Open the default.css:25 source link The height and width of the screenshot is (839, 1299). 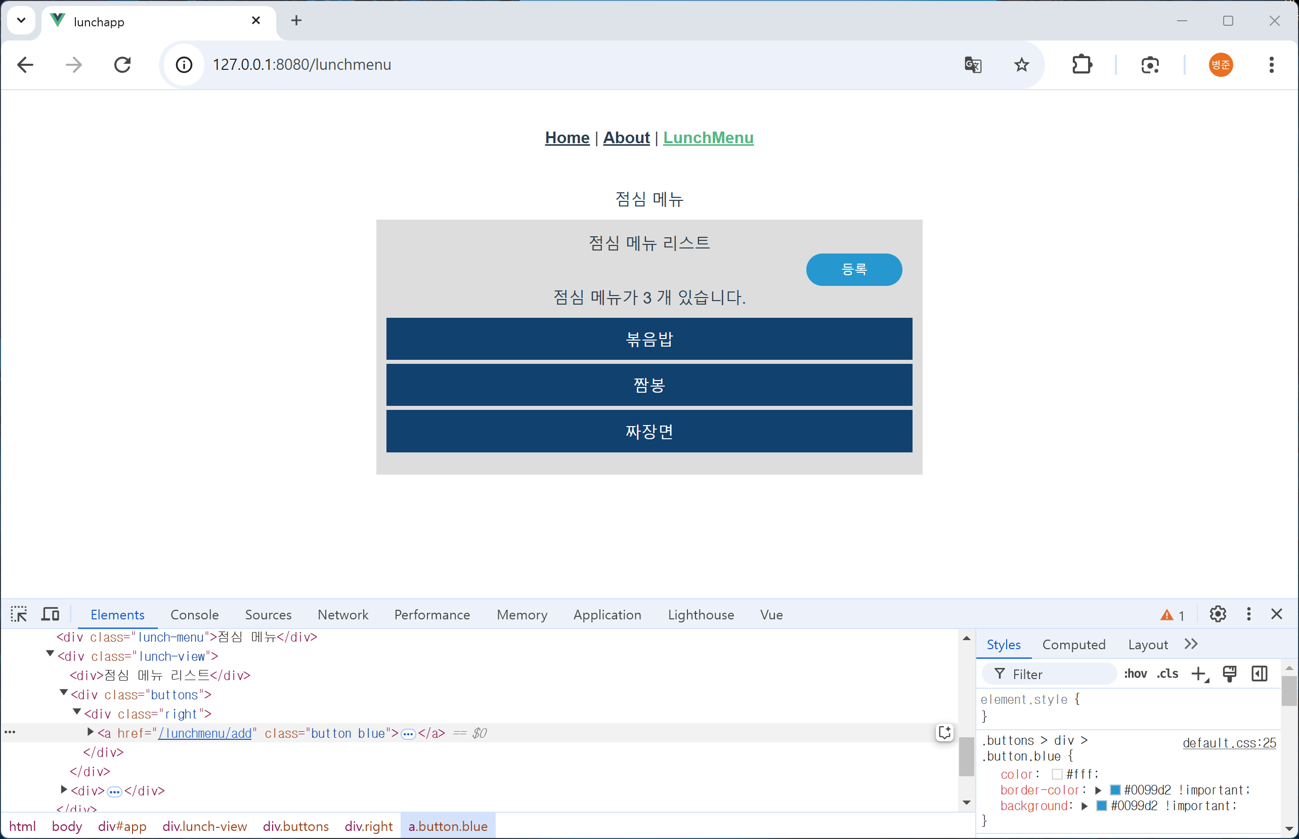click(x=1229, y=743)
